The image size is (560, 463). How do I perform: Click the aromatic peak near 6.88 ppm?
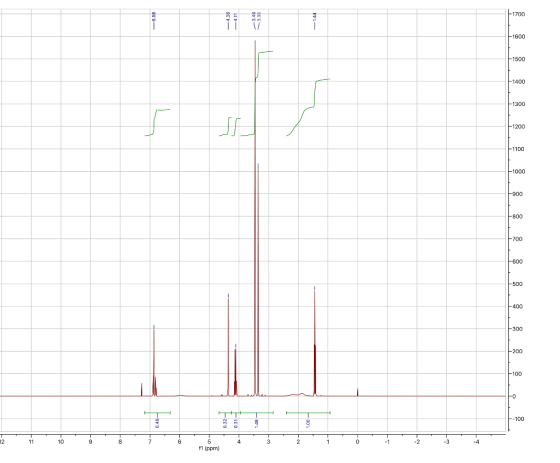coord(154,361)
